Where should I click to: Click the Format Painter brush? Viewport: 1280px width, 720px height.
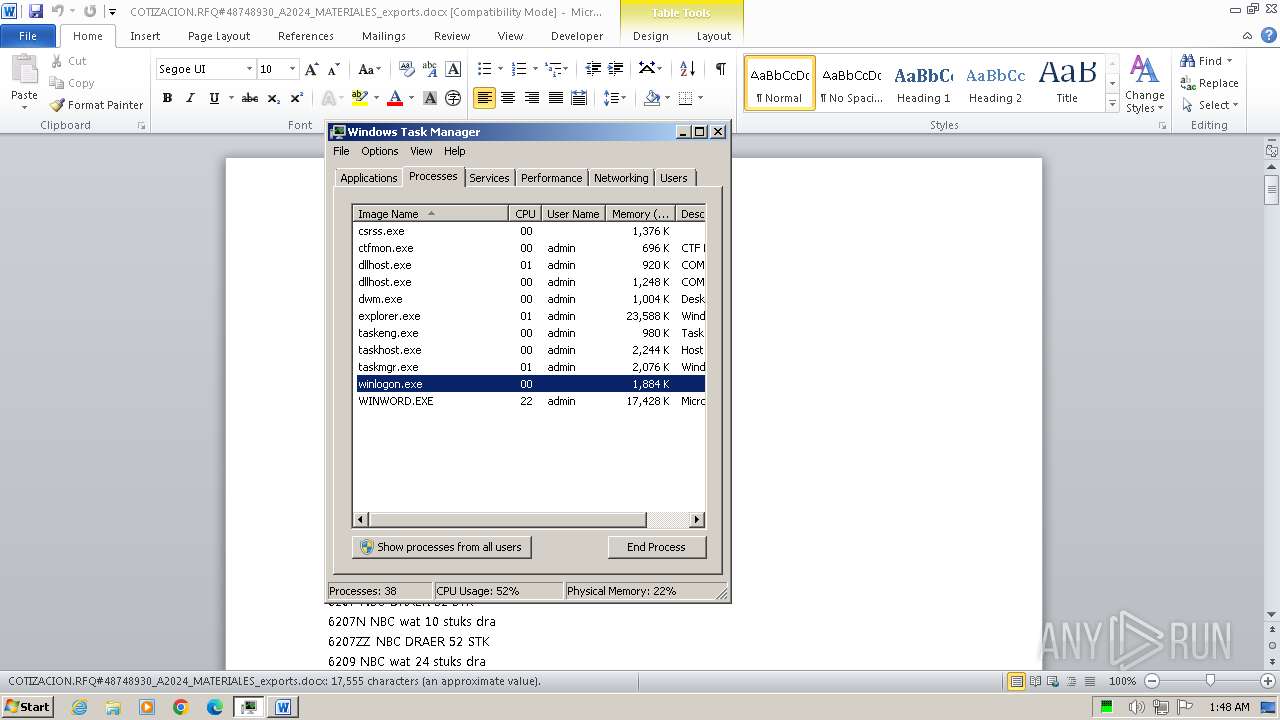tap(96, 105)
